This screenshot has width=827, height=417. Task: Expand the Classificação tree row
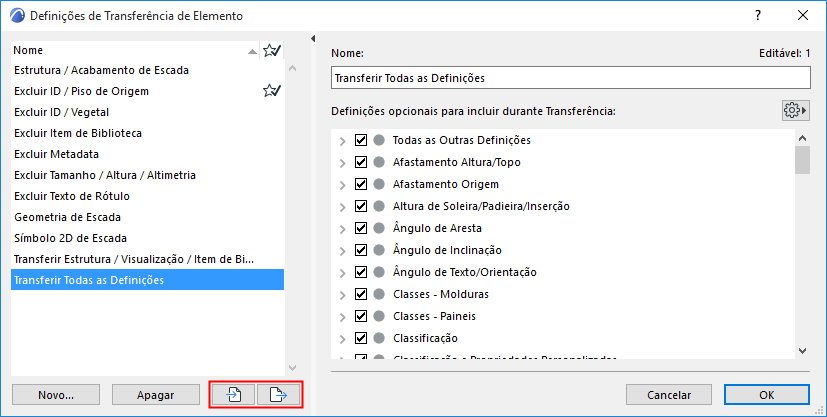pyautogui.click(x=343, y=338)
